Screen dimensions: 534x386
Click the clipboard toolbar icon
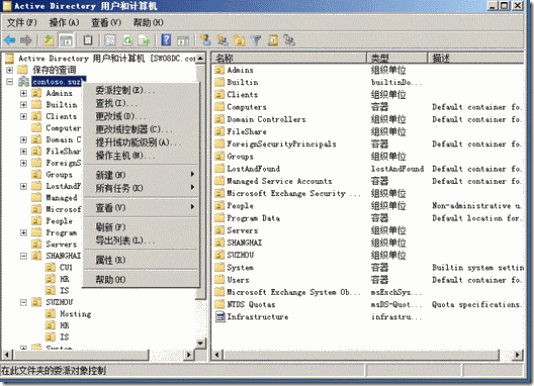point(88,40)
